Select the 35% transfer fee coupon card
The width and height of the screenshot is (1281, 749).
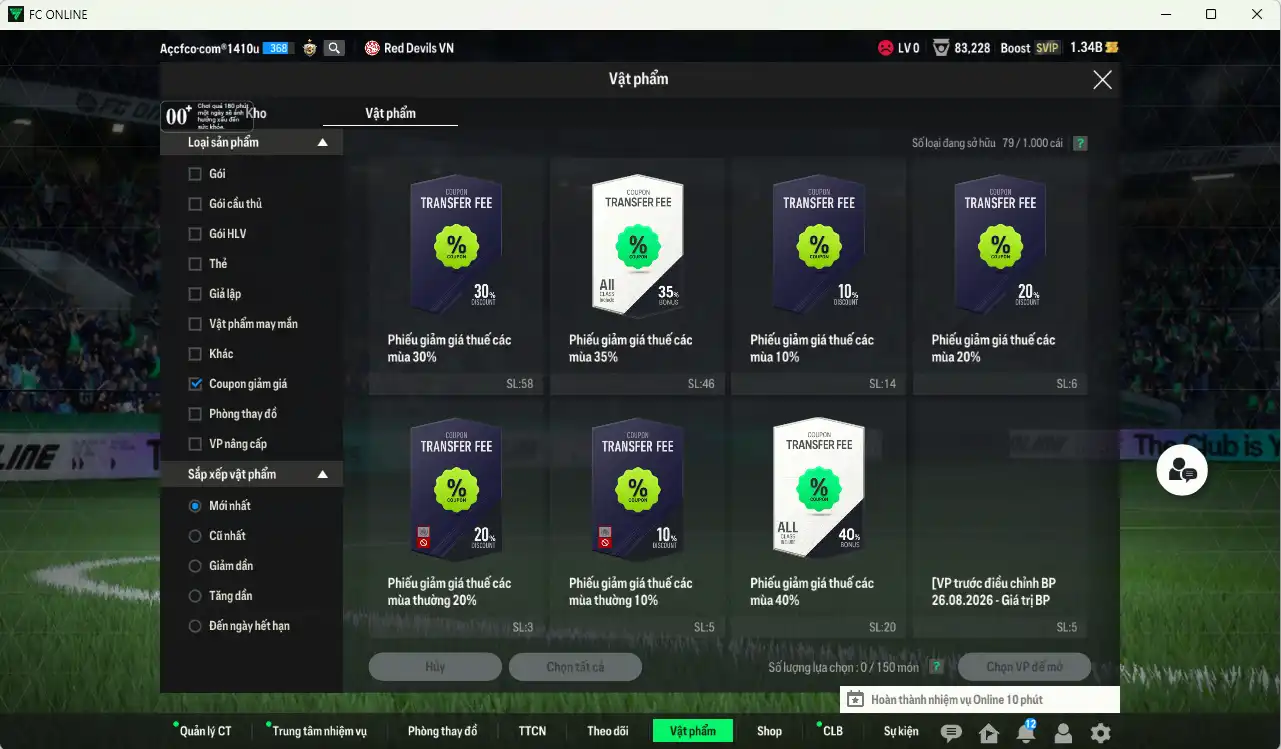click(637, 275)
